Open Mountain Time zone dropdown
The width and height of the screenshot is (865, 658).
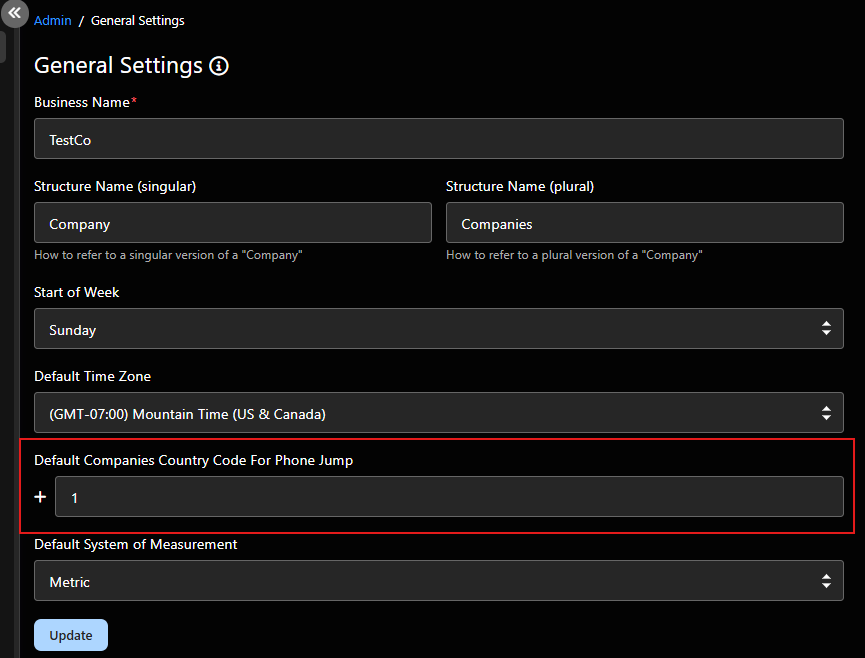(x=439, y=413)
